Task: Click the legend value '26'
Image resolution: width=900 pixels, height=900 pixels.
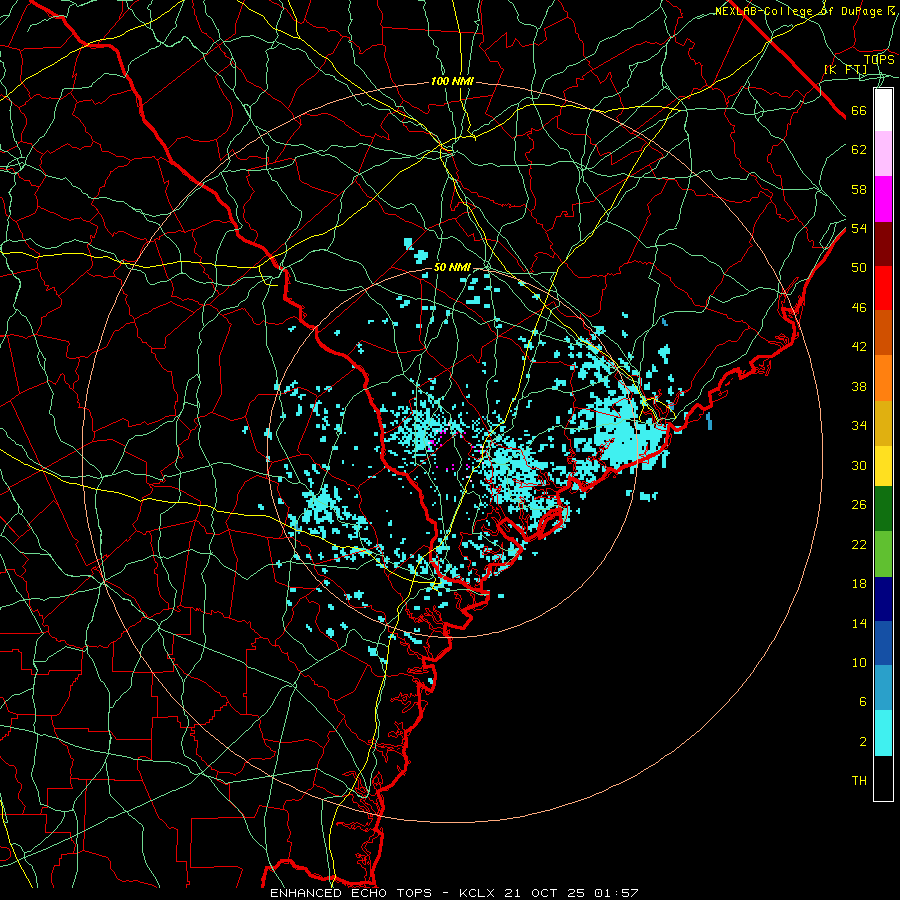Action: click(859, 505)
